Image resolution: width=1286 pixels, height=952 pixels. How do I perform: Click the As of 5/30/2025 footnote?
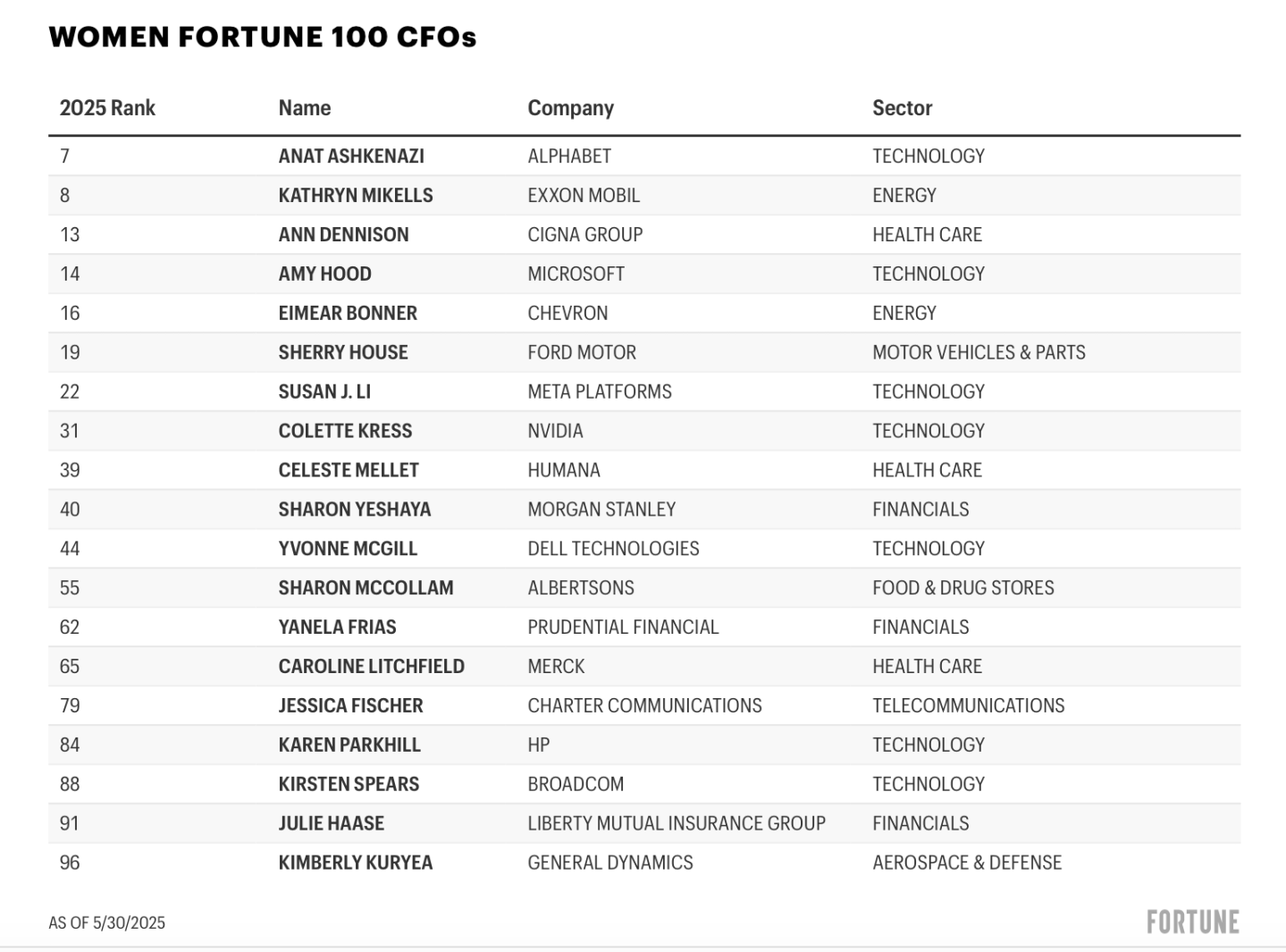pyautogui.click(x=107, y=923)
